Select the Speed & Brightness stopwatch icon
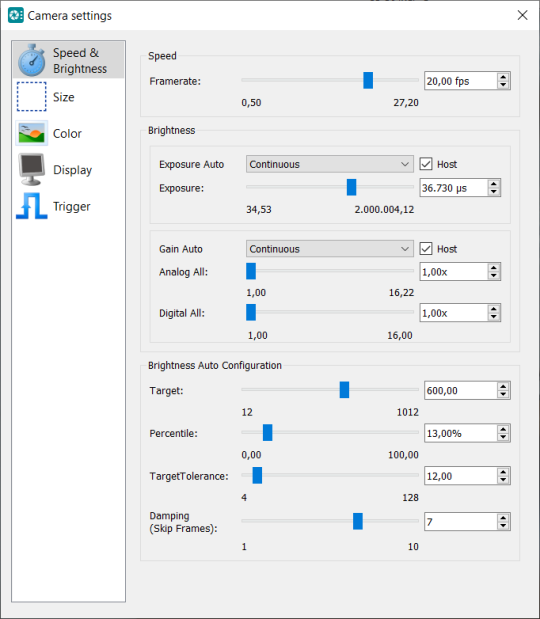540x619 pixels. 32,60
